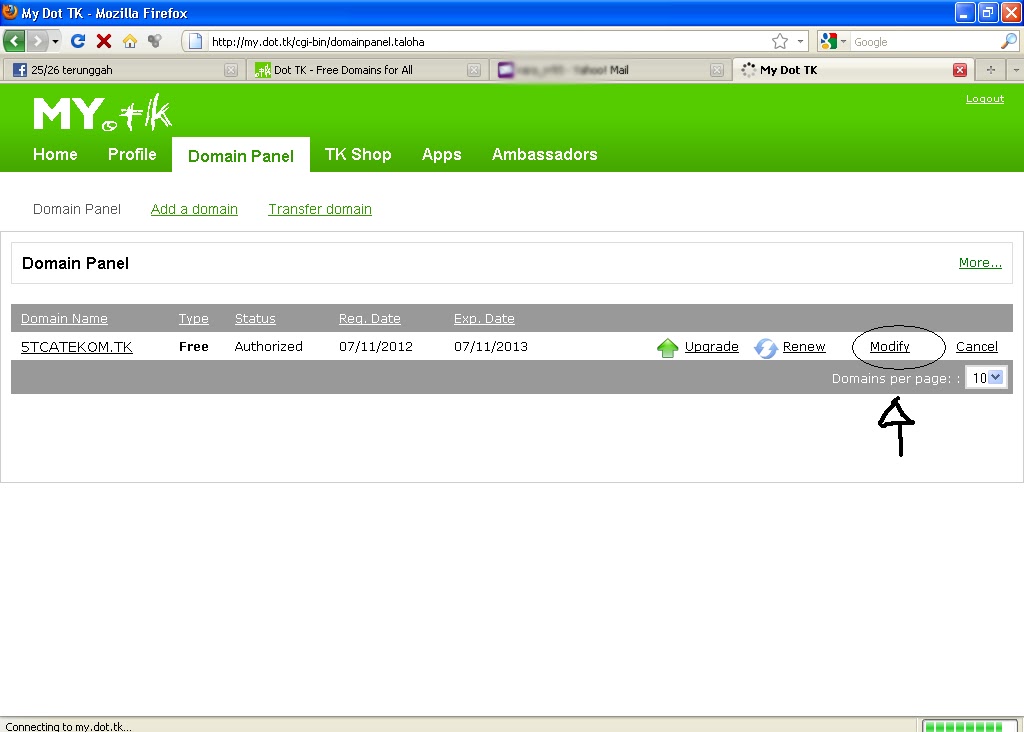1024x732 pixels.
Task: Click the Authorized status text
Action: click(268, 347)
